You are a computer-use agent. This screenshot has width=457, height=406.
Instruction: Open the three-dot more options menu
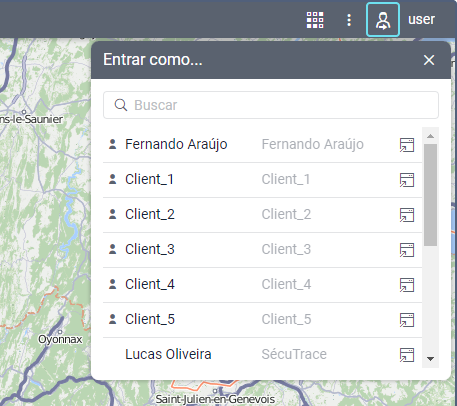349,20
